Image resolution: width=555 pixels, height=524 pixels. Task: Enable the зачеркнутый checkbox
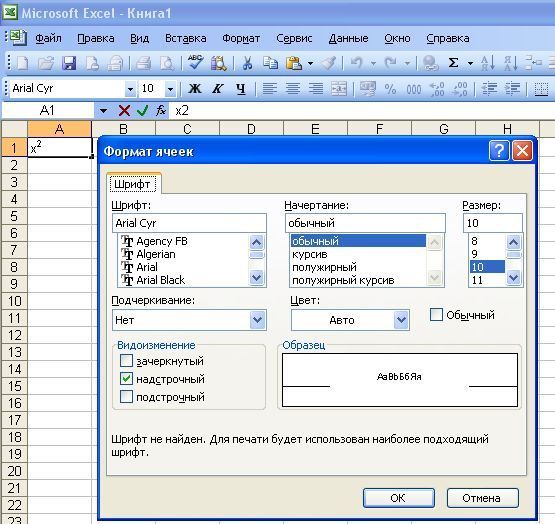(x=126, y=361)
